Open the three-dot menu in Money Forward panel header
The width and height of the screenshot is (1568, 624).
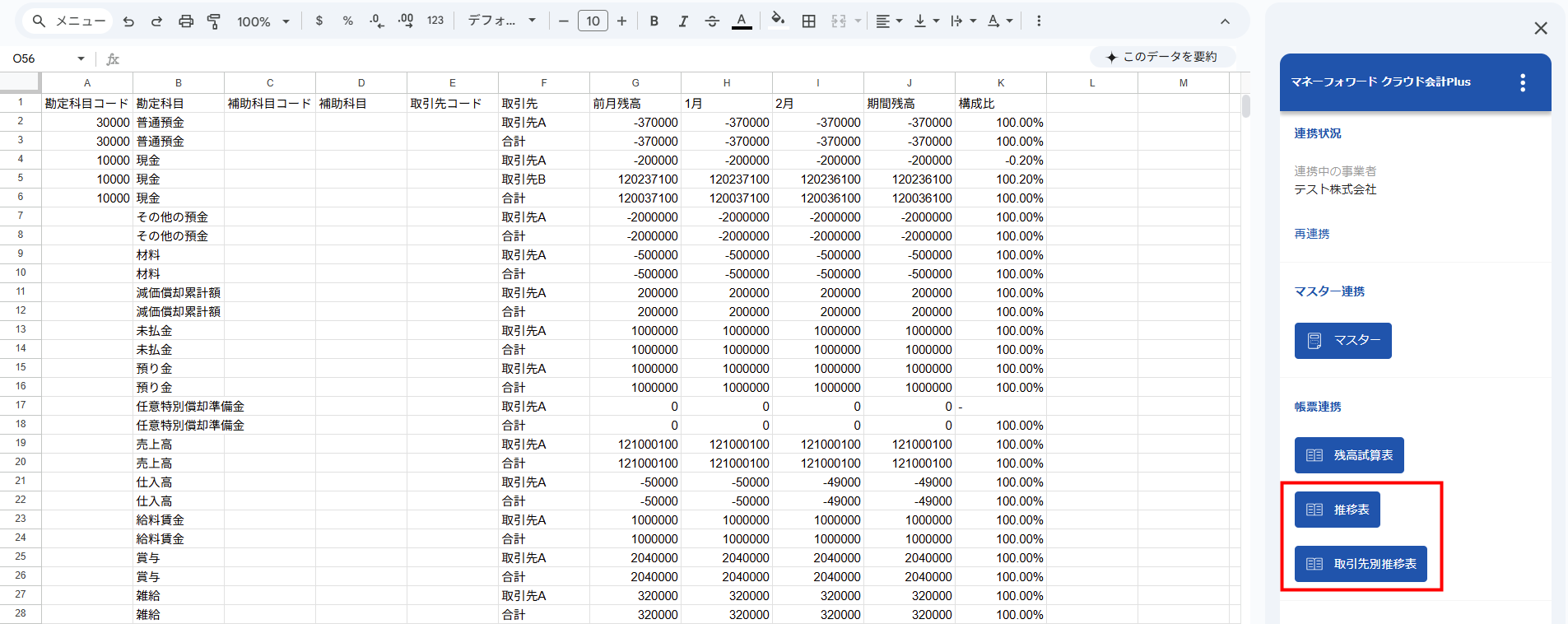(x=1522, y=82)
